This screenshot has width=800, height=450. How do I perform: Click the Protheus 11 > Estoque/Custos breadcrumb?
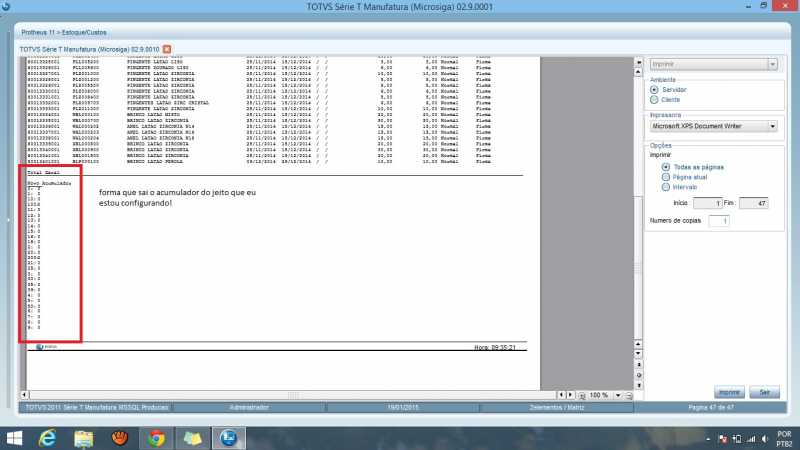[x=64, y=32]
